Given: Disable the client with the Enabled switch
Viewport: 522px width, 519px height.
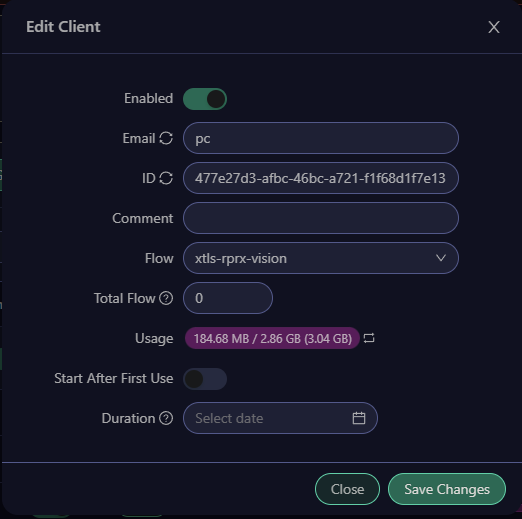Looking at the screenshot, I should [205, 99].
